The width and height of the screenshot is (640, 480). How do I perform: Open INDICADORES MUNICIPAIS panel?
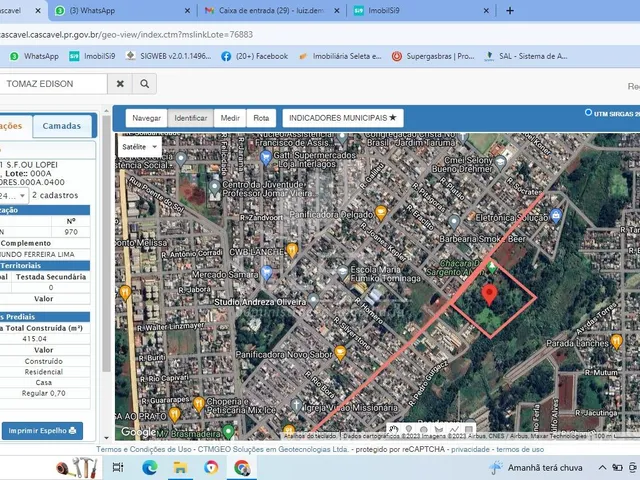343,118
